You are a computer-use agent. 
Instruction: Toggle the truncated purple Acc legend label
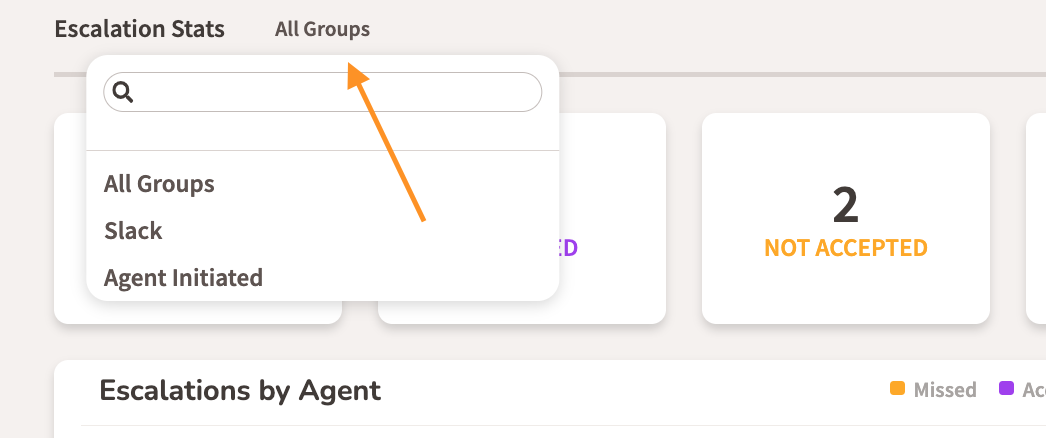pyautogui.click(x=1034, y=390)
